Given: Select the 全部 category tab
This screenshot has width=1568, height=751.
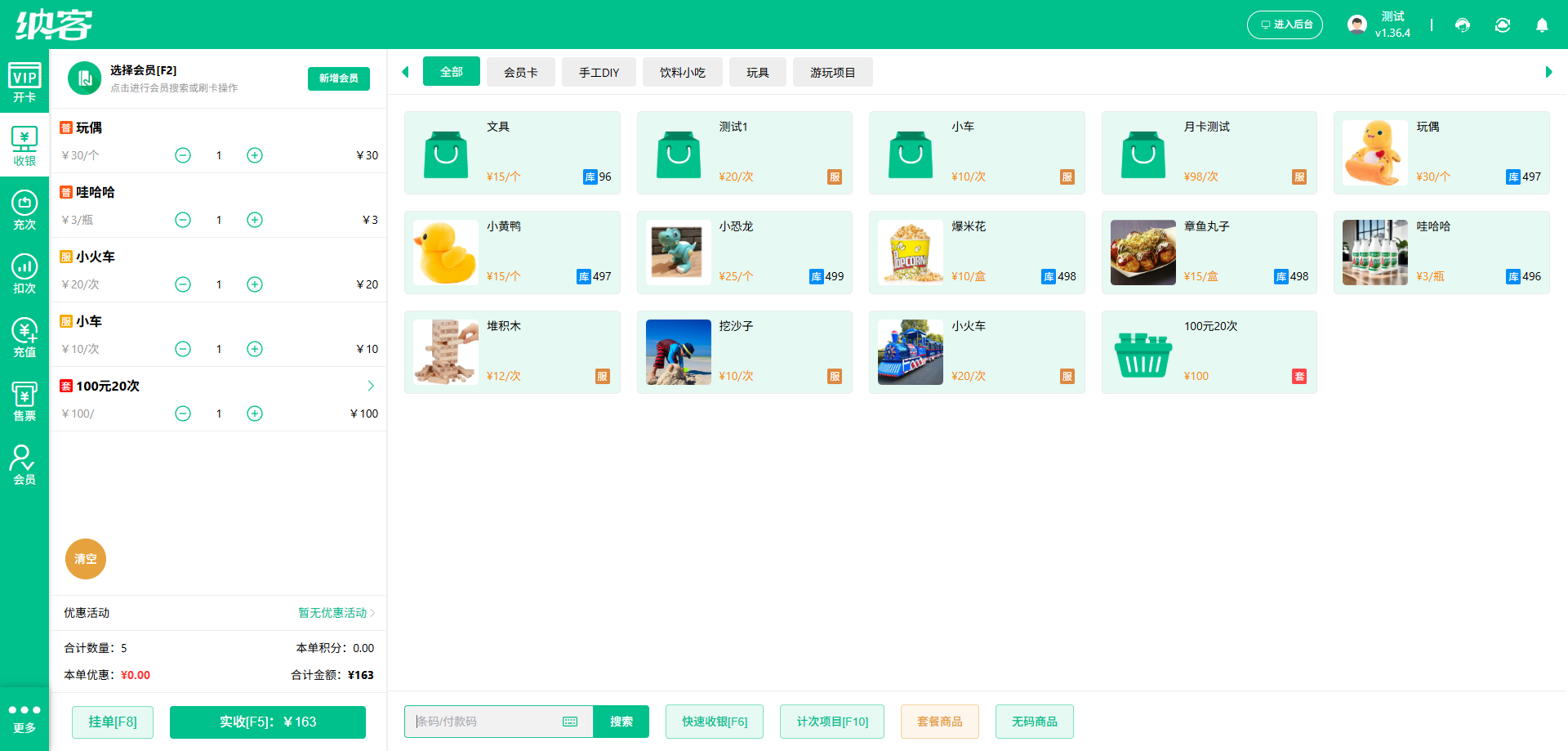Looking at the screenshot, I should tap(452, 72).
